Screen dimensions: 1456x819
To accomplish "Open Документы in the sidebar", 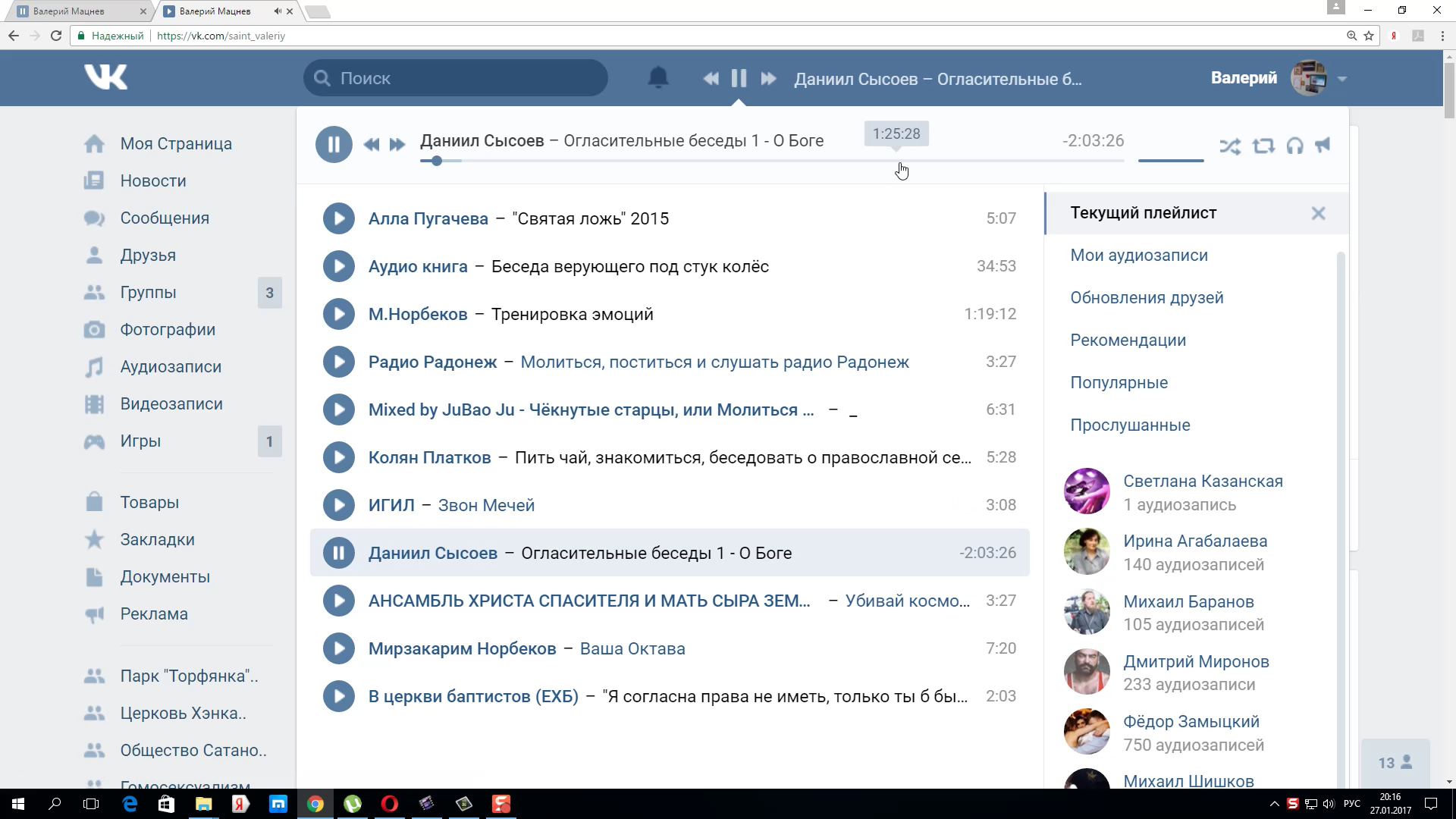I will (165, 577).
